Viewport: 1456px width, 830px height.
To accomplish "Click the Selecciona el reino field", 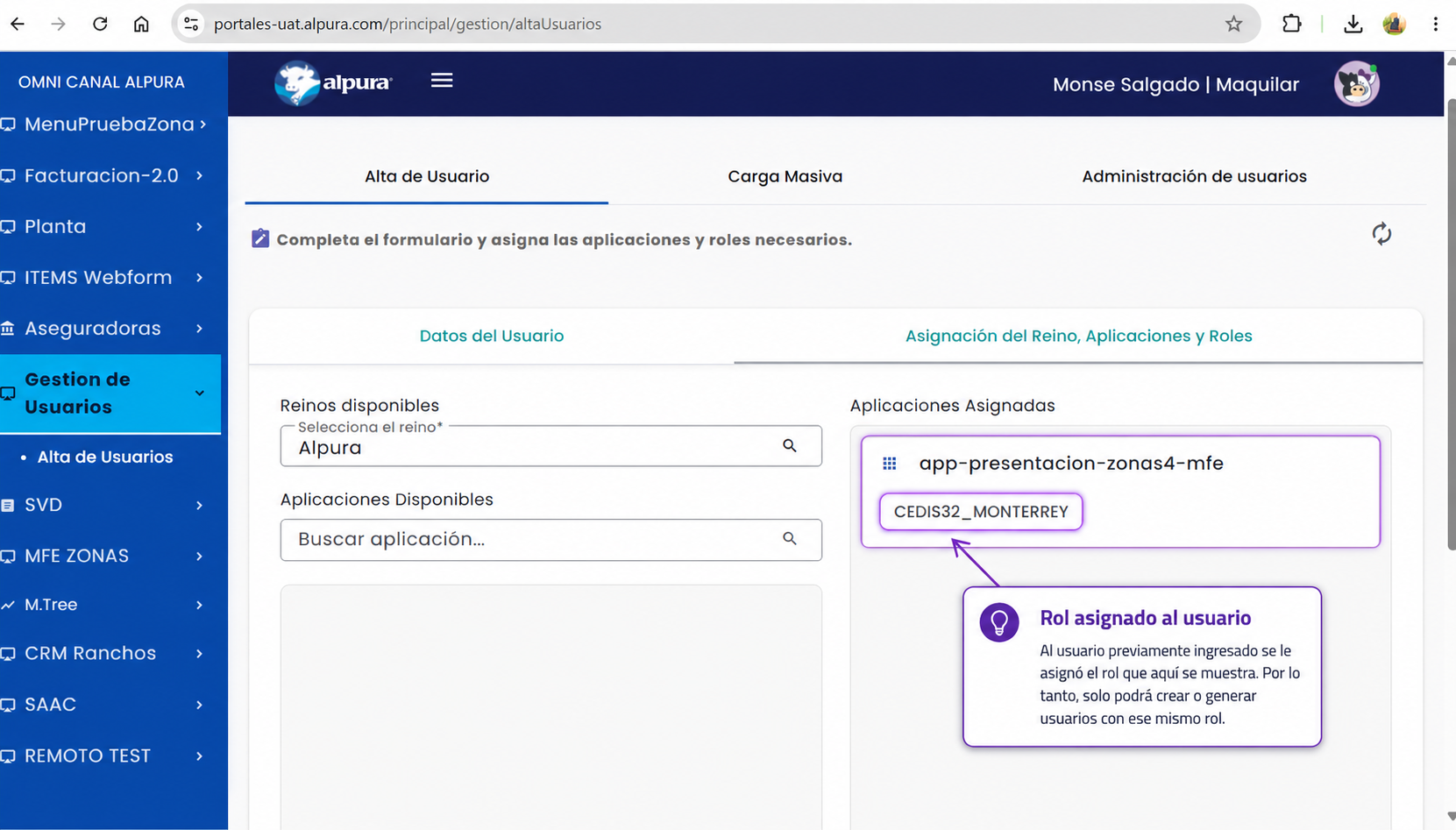I will pyautogui.click(x=550, y=446).
